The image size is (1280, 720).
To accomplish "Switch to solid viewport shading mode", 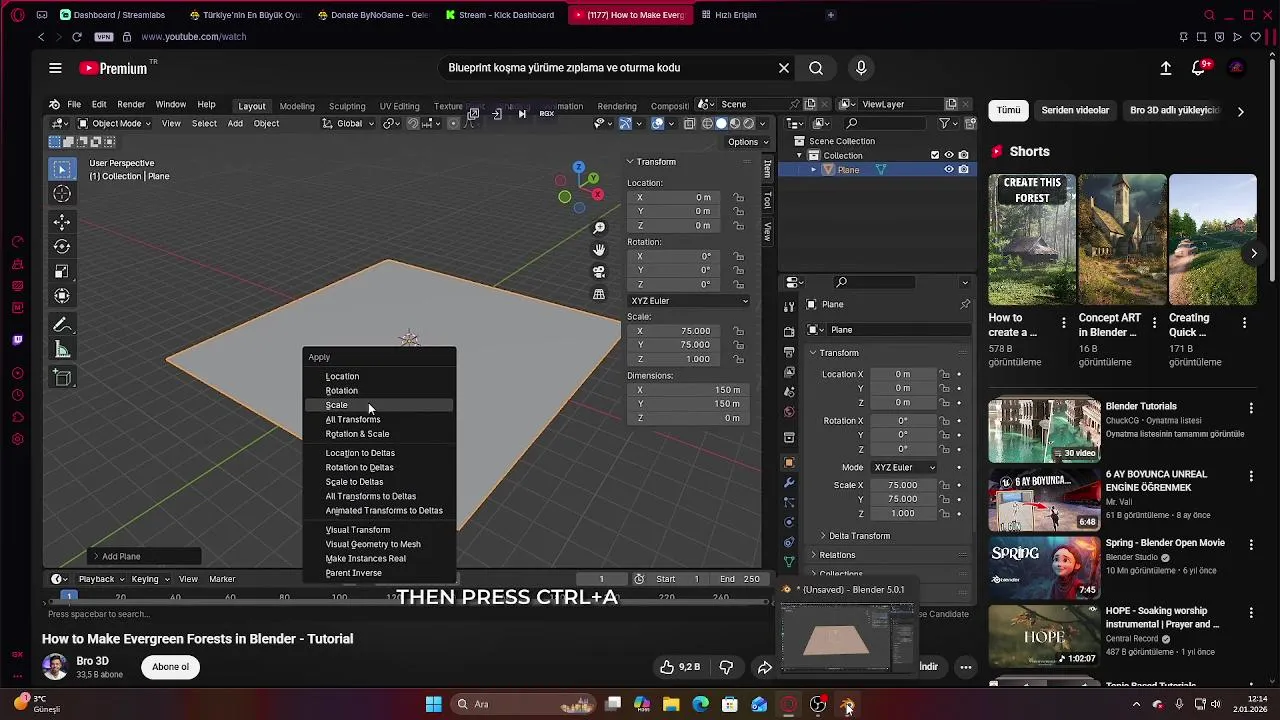I will pyautogui.click(x=721, y=123).
